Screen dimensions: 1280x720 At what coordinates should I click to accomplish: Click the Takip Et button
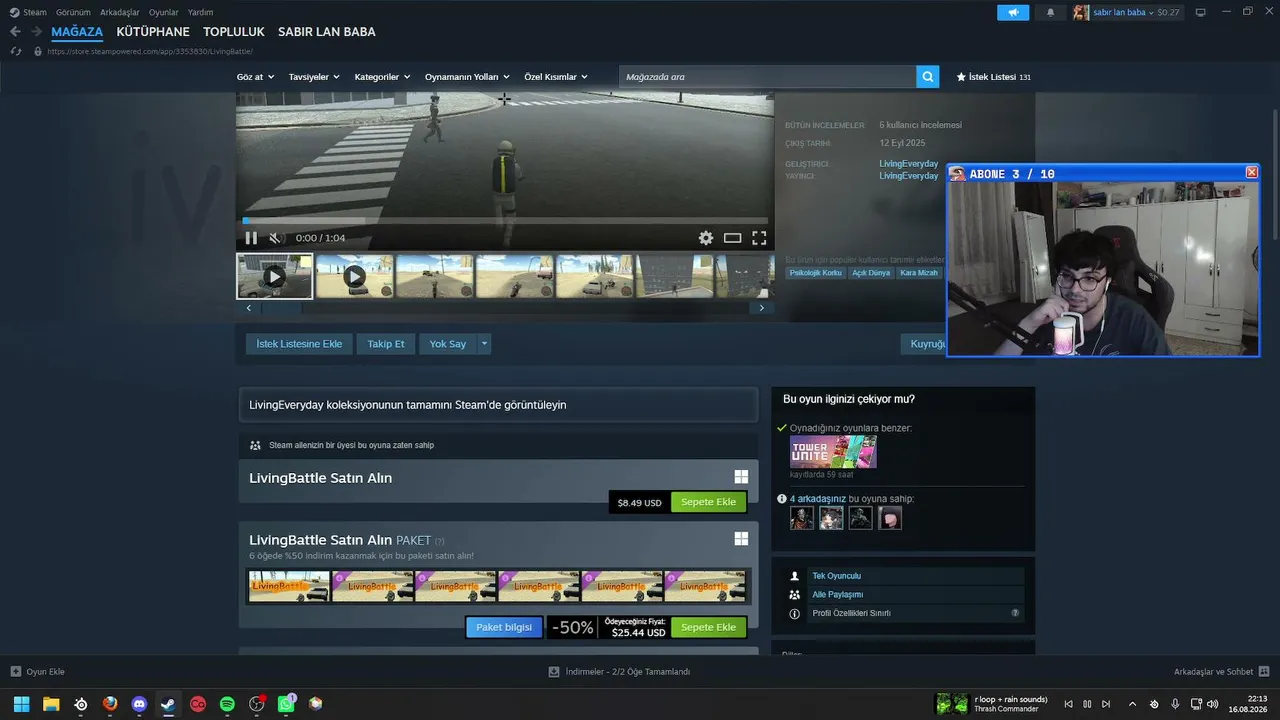[x=386, y=344]
